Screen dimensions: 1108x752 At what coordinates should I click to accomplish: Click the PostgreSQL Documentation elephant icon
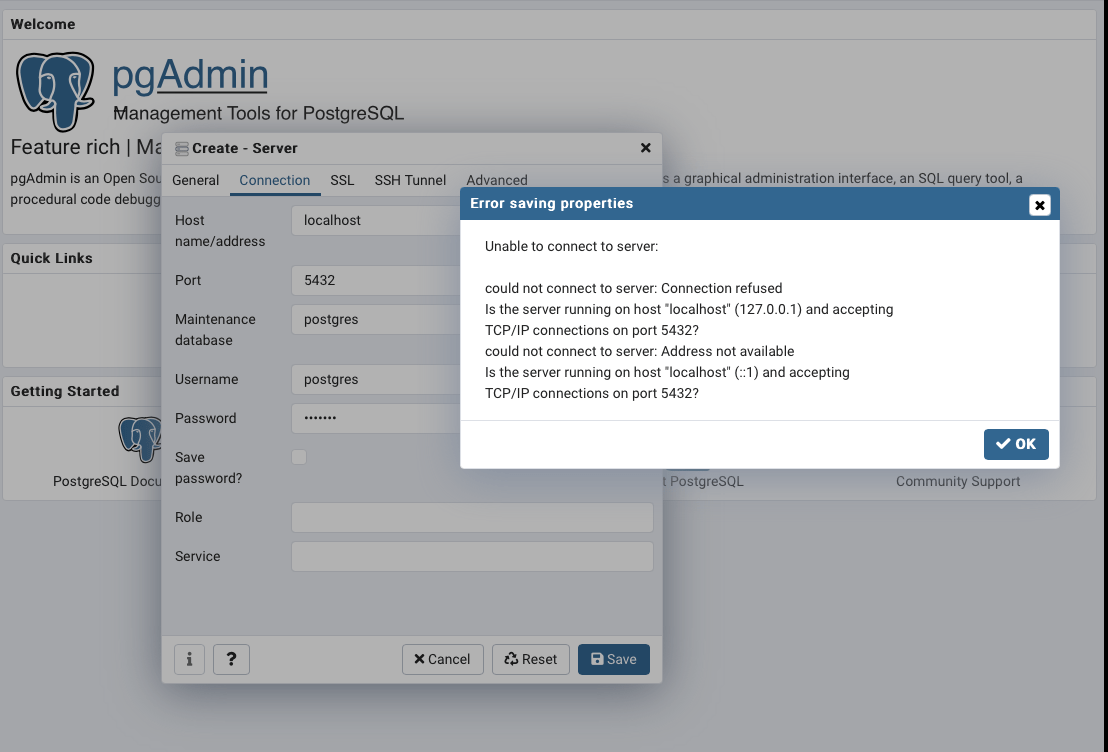pyautogui.click(x=139, y=440)
